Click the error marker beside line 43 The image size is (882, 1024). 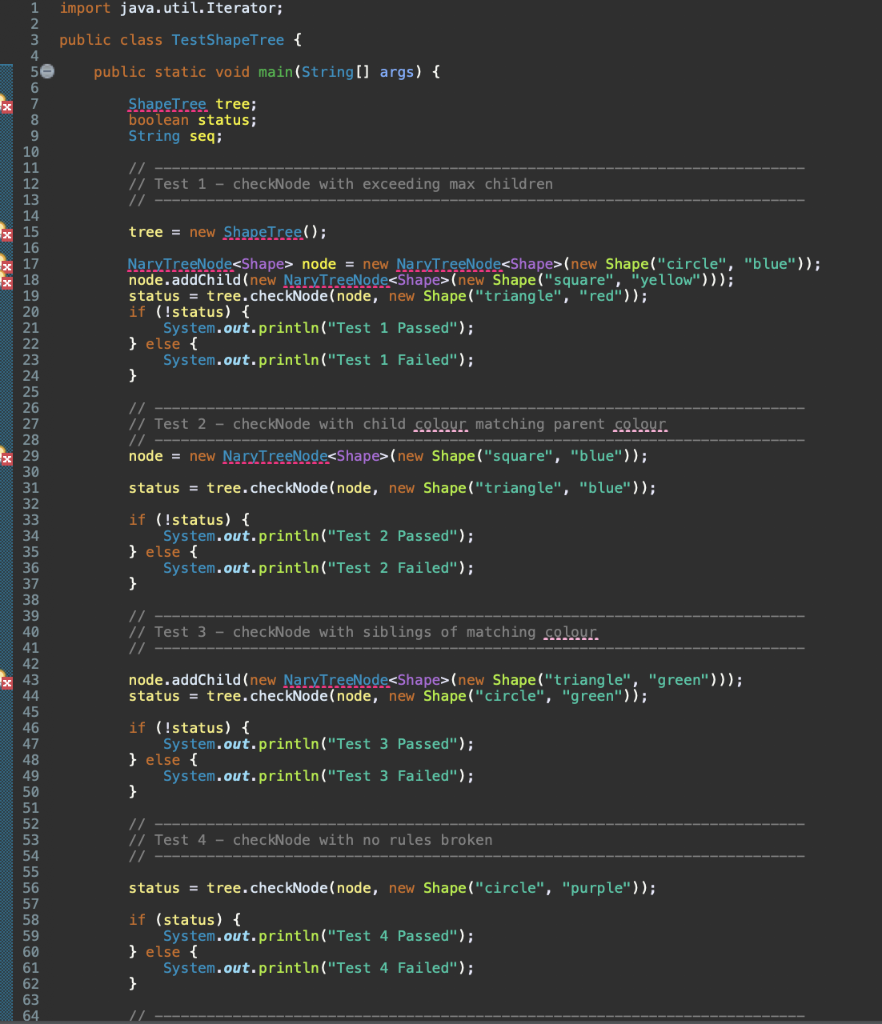tap(6, 681)
